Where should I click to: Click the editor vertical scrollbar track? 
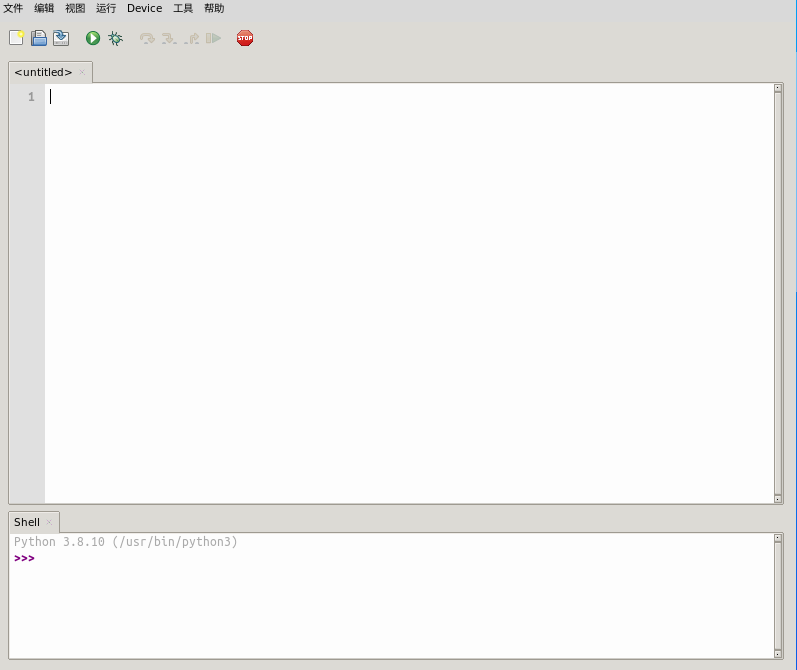pos(778,293)
